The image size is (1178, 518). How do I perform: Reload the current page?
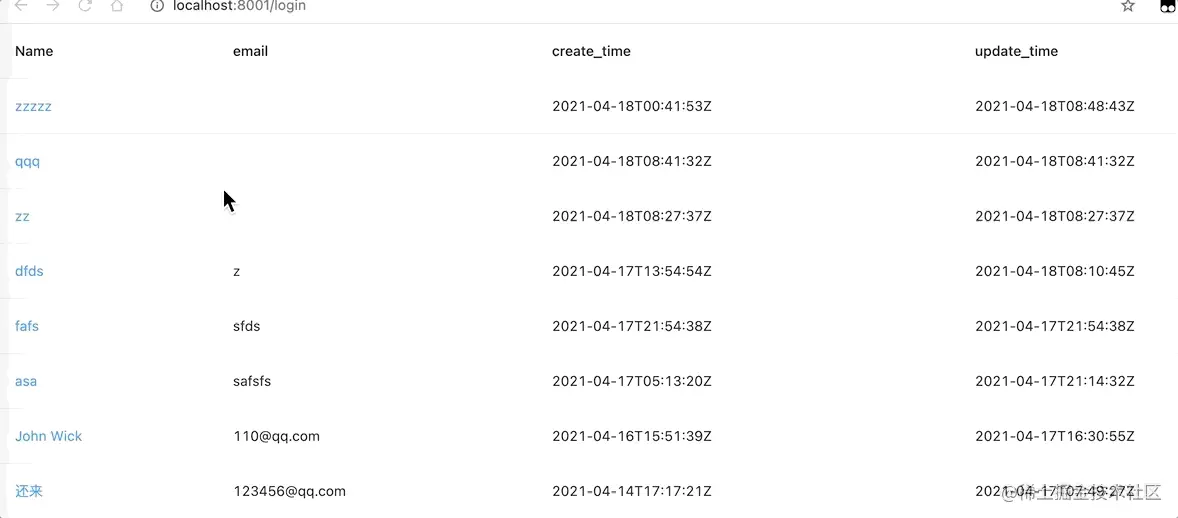click(x=85, y=6)
